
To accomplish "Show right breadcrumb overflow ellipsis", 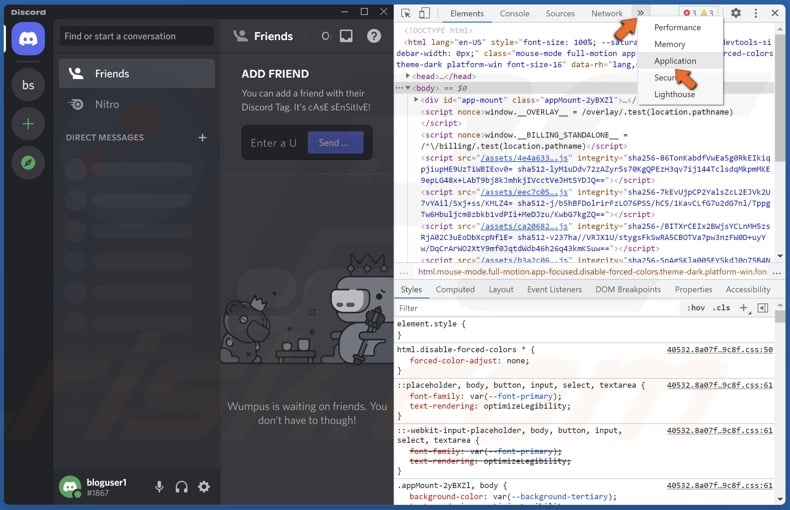I will point(776,272).
